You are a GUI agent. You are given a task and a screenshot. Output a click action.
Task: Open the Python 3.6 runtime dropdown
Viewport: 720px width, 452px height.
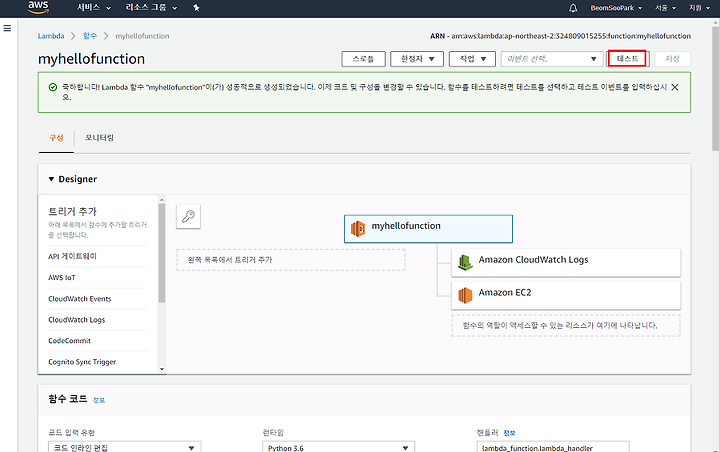click(338, 447)
